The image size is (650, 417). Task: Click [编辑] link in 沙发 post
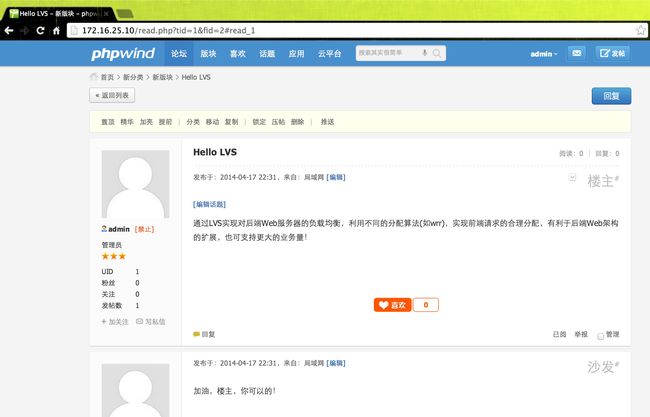coord(336,363)
